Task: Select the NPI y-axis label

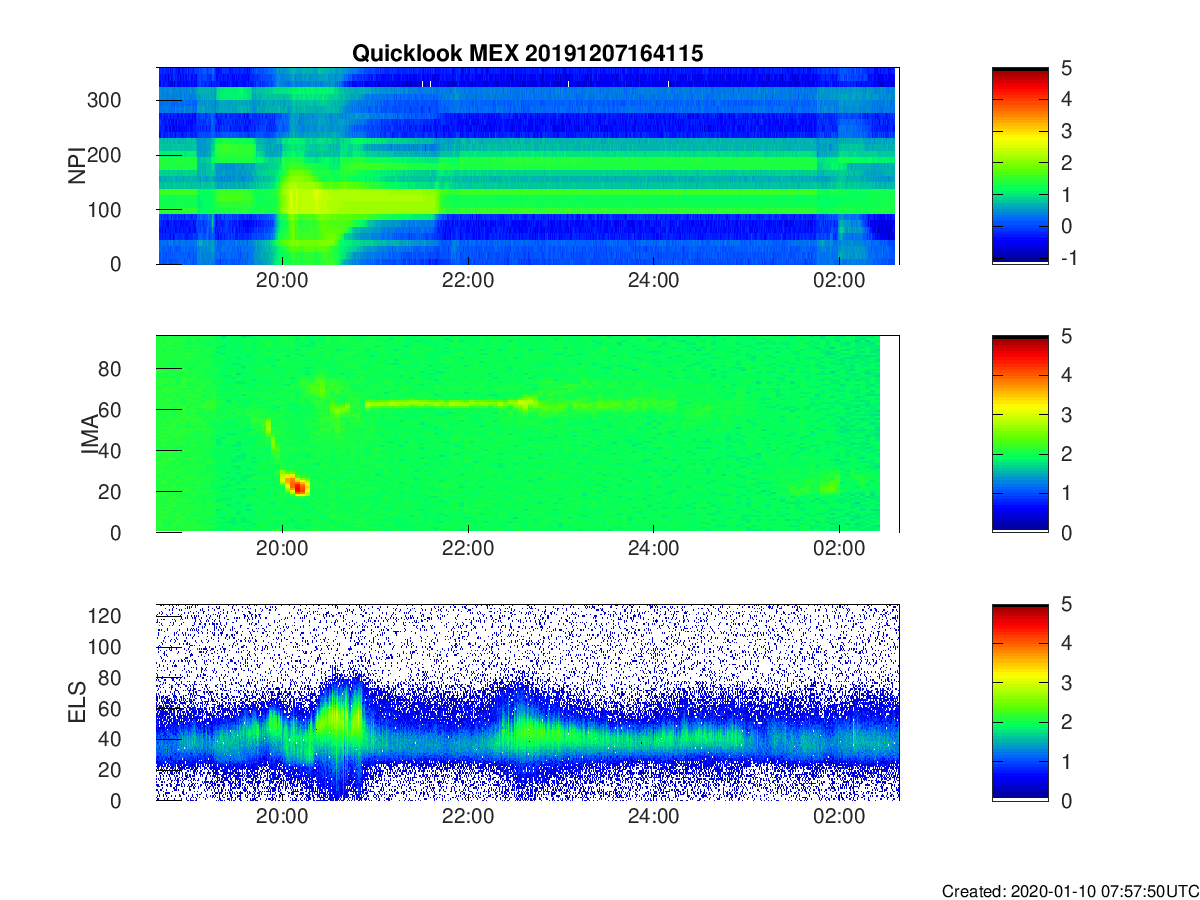Action: [77, 166]
